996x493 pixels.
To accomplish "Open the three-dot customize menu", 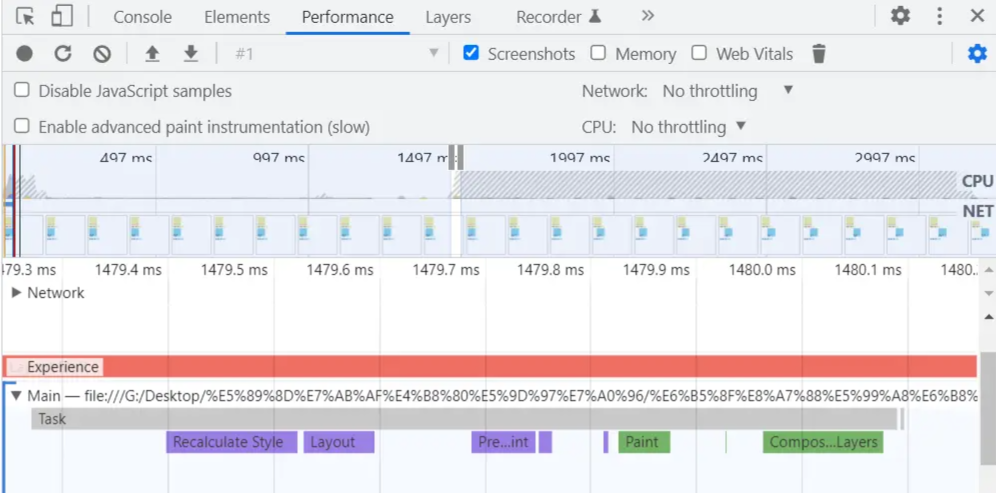I will pyautogui.click(x=939, y=16).
